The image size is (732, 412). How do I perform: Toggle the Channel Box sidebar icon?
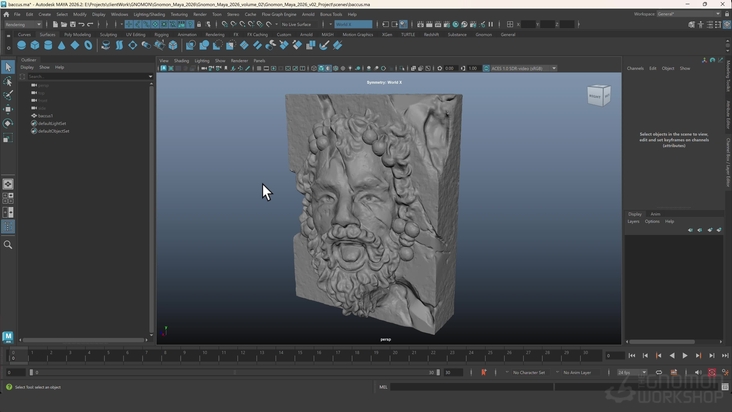(726, 24)
